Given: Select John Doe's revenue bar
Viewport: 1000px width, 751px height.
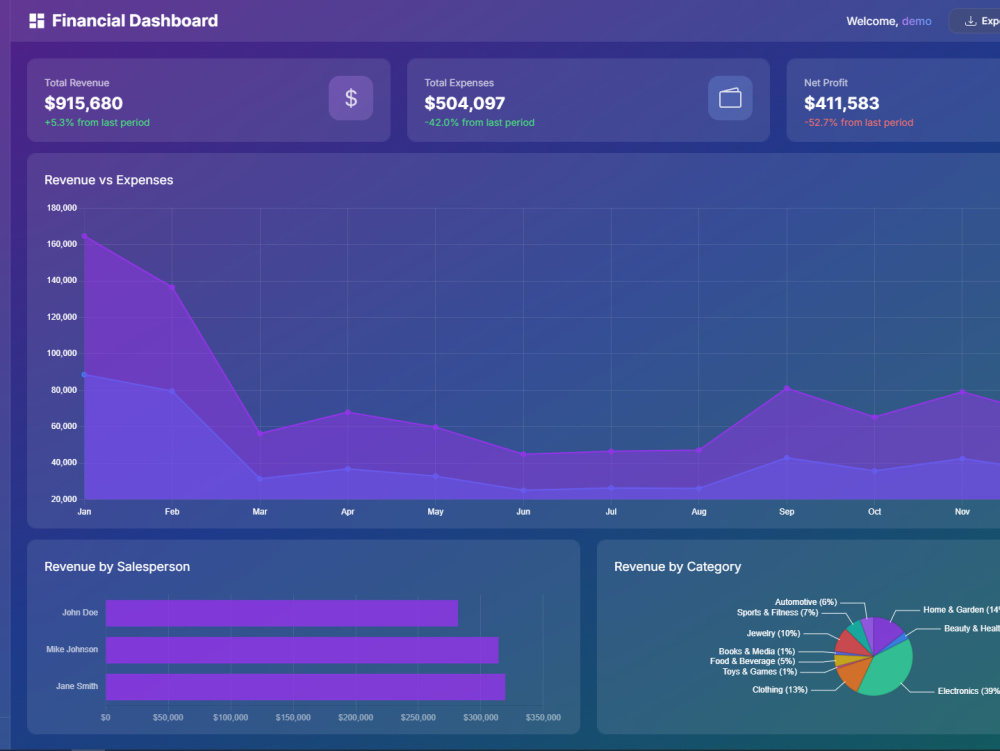Looking at the screenshot, I should point(282,613).
